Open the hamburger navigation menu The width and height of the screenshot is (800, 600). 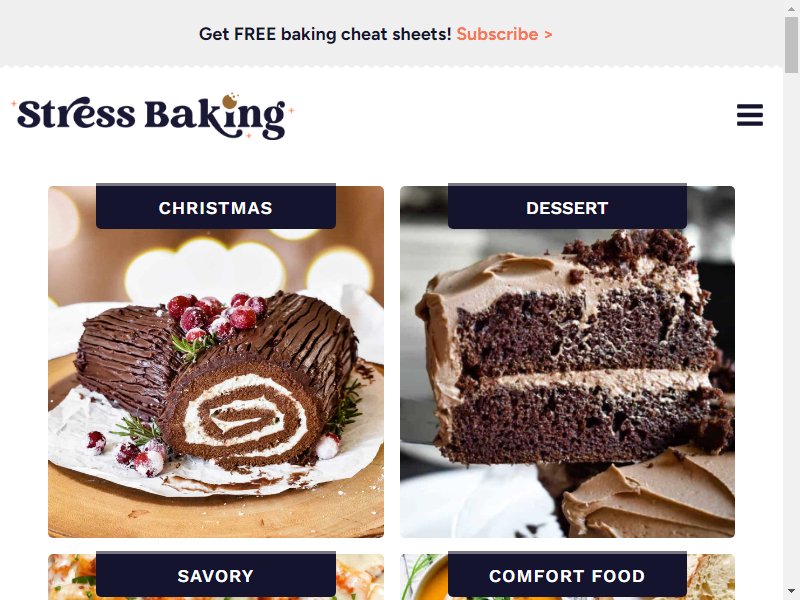749,115
